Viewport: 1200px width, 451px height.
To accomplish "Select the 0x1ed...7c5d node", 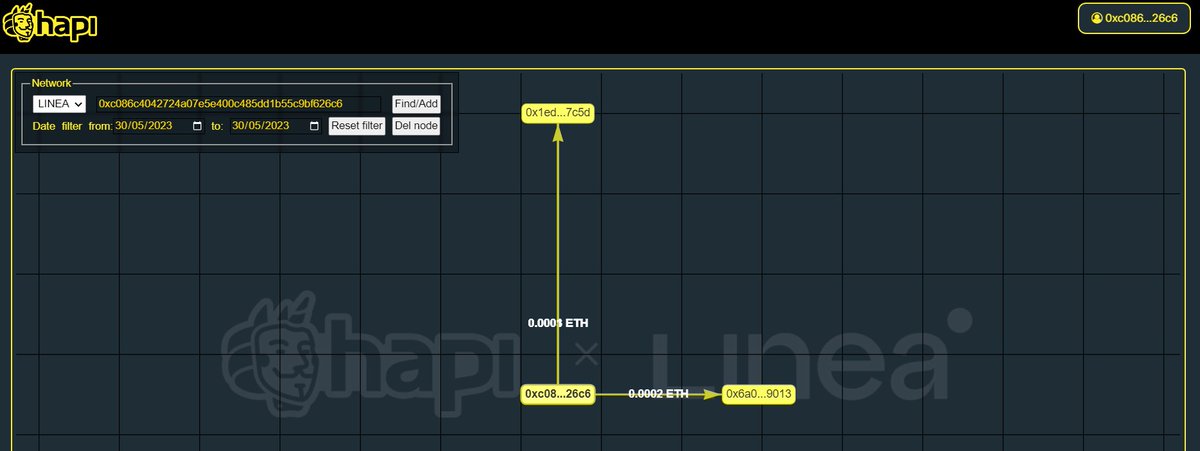I will tap(558, 113).
